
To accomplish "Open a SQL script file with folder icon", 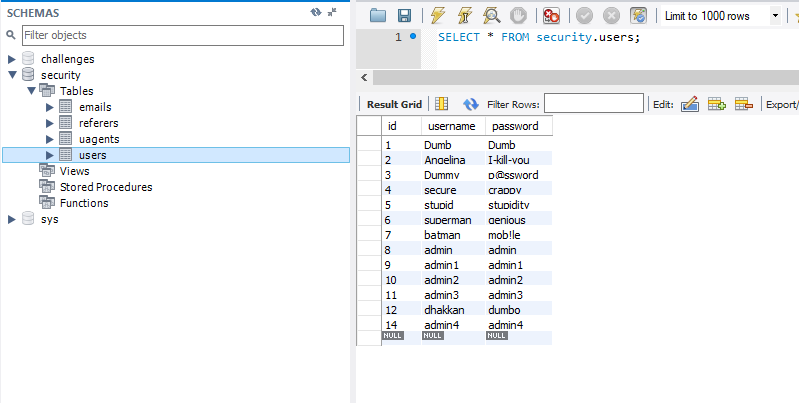I will click(x=378, y=16).
